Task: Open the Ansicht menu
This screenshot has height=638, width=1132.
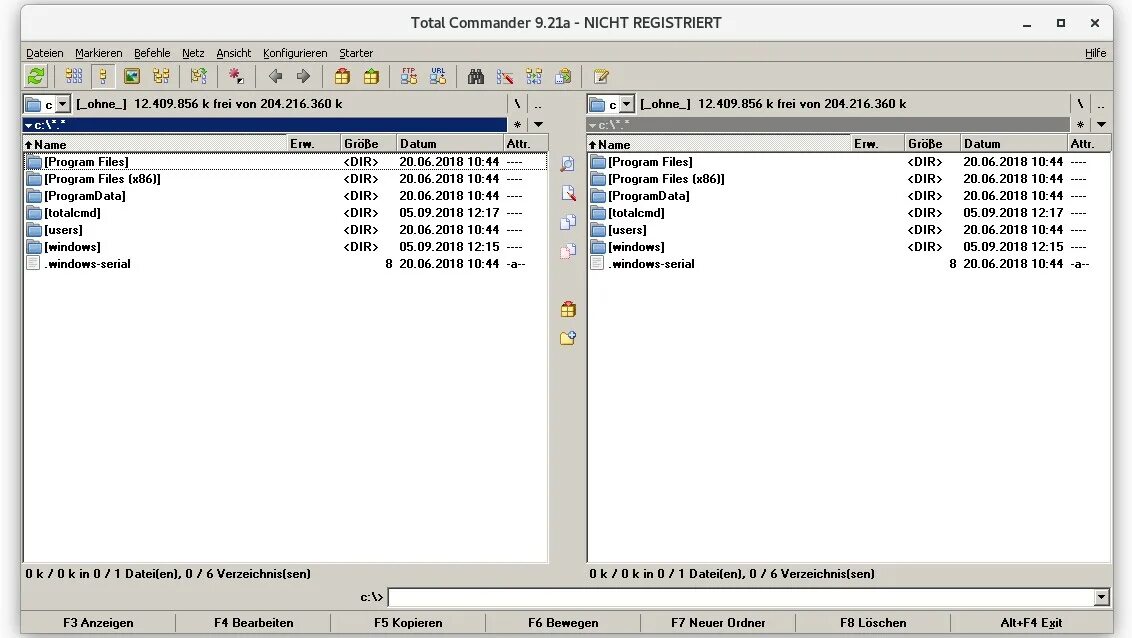Action: pyautogui.click(x=233, y=53)
